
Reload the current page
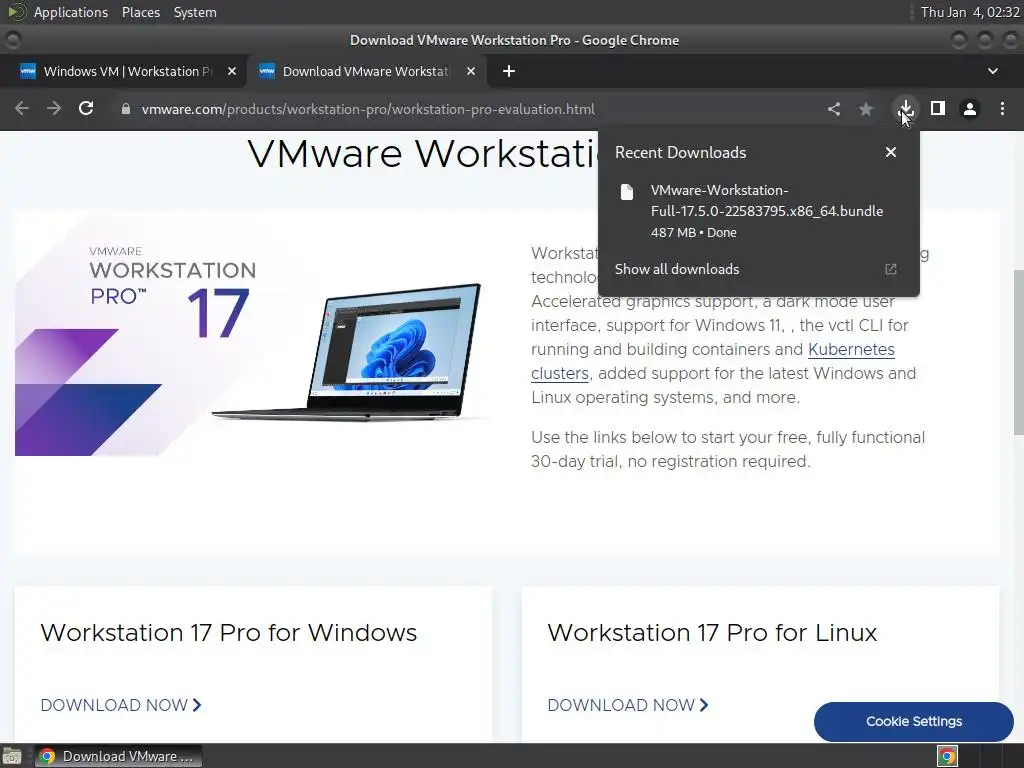tap(86, 108)
